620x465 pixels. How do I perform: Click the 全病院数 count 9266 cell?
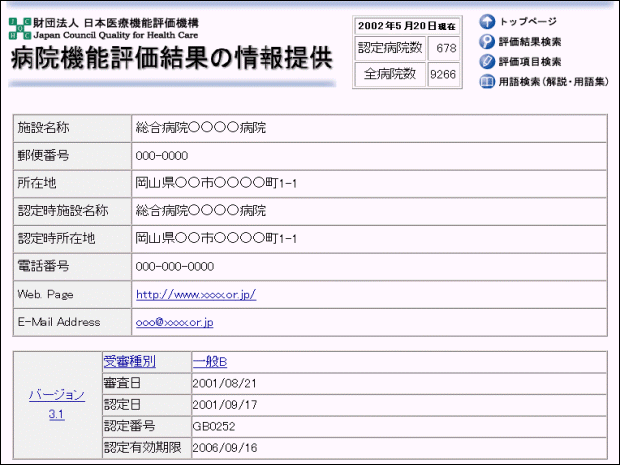(x=443, y=74)
